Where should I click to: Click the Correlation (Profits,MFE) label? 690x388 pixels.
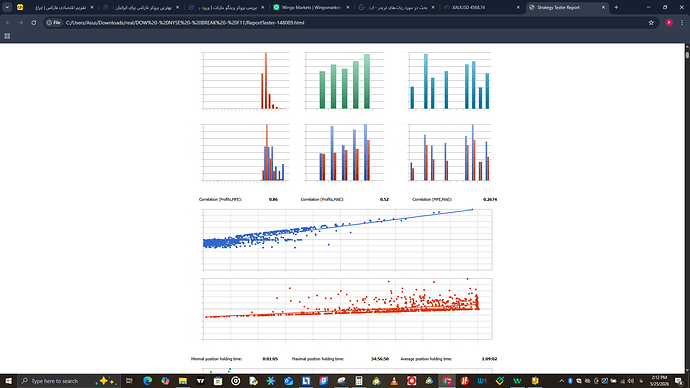pos(220,199)
